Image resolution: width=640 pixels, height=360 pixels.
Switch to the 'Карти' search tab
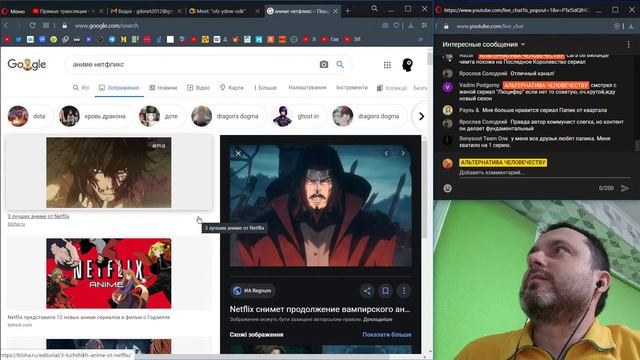tap(231, 87)
